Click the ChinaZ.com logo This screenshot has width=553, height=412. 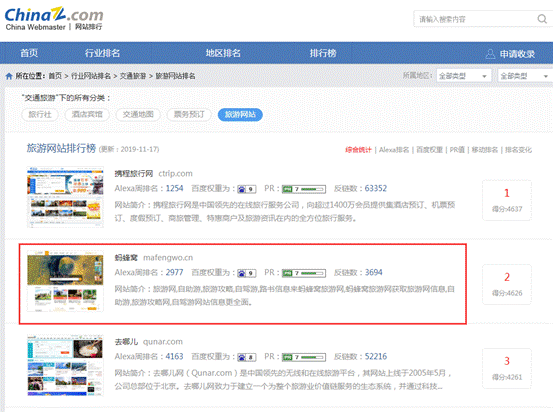54,19
